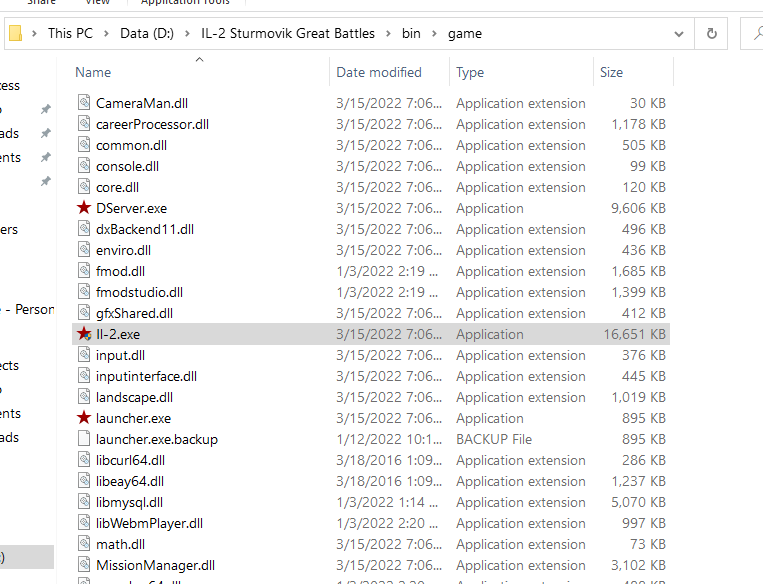
Task: Go to 'Data (D:)' in the breadcrumb
Action: [x=151, y=33]
